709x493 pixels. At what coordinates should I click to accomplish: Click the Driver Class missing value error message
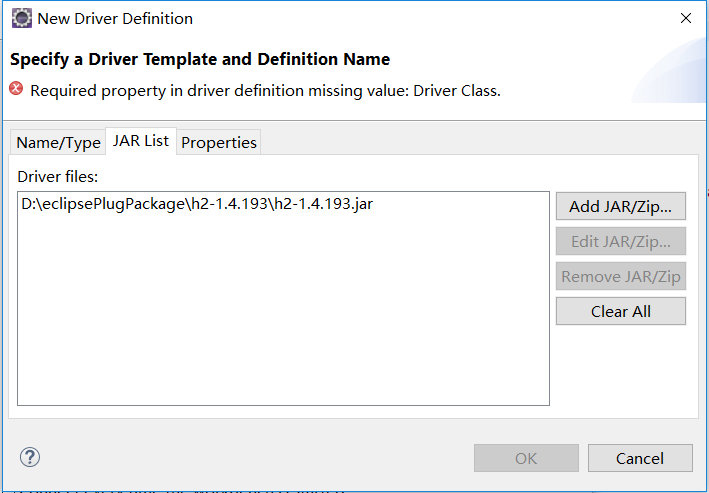[x=265, y=90]
